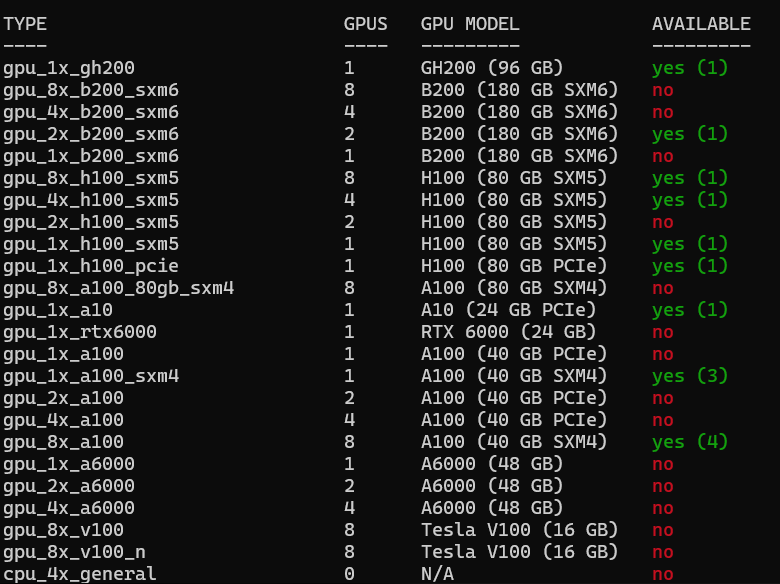This screenshot has width=780, height=584.
Task: Select the gpu_4x_h100_sxm5 type name
Action: click(91, 200)
